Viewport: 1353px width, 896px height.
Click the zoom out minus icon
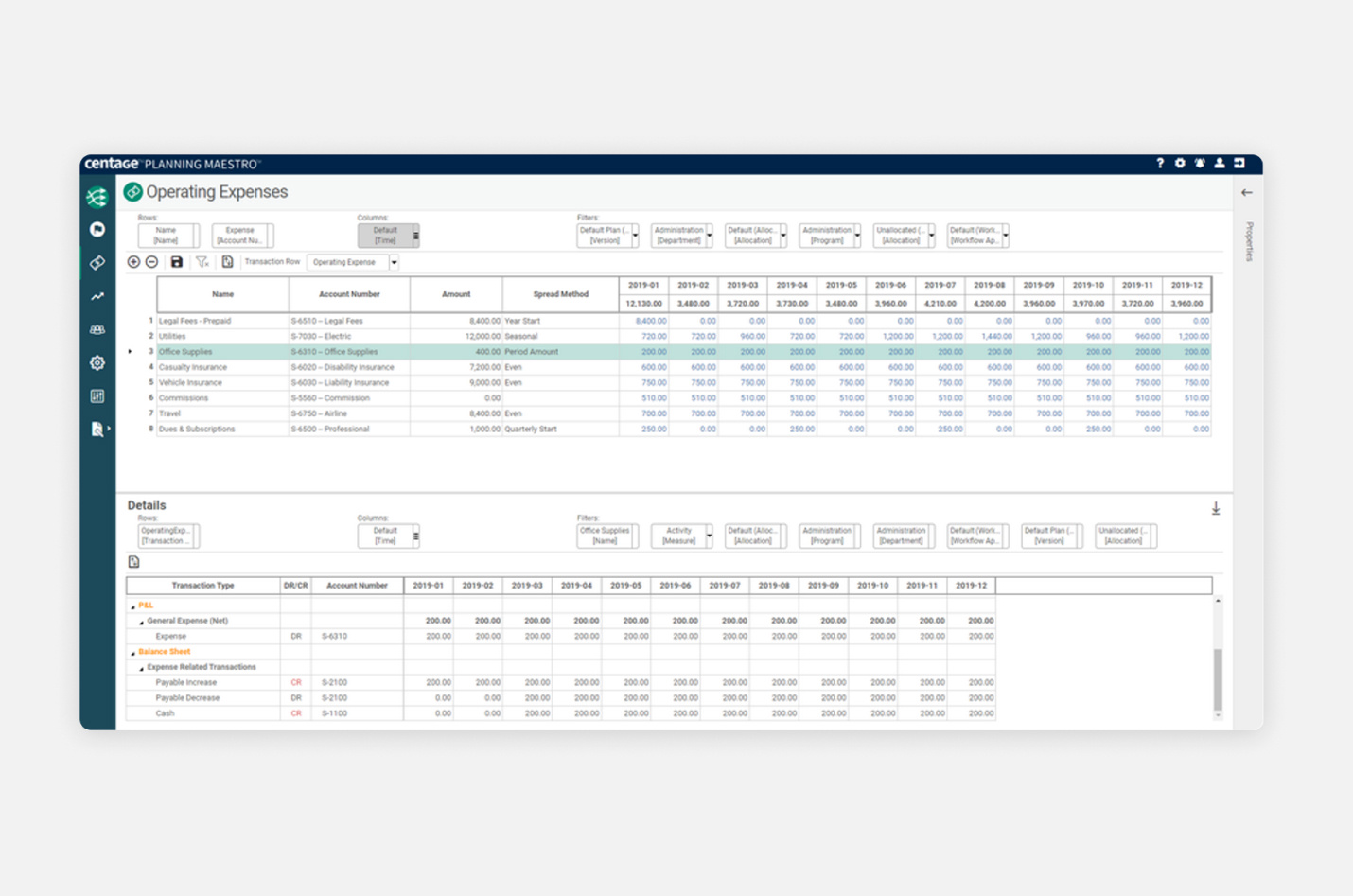click(x=152, y=262)
